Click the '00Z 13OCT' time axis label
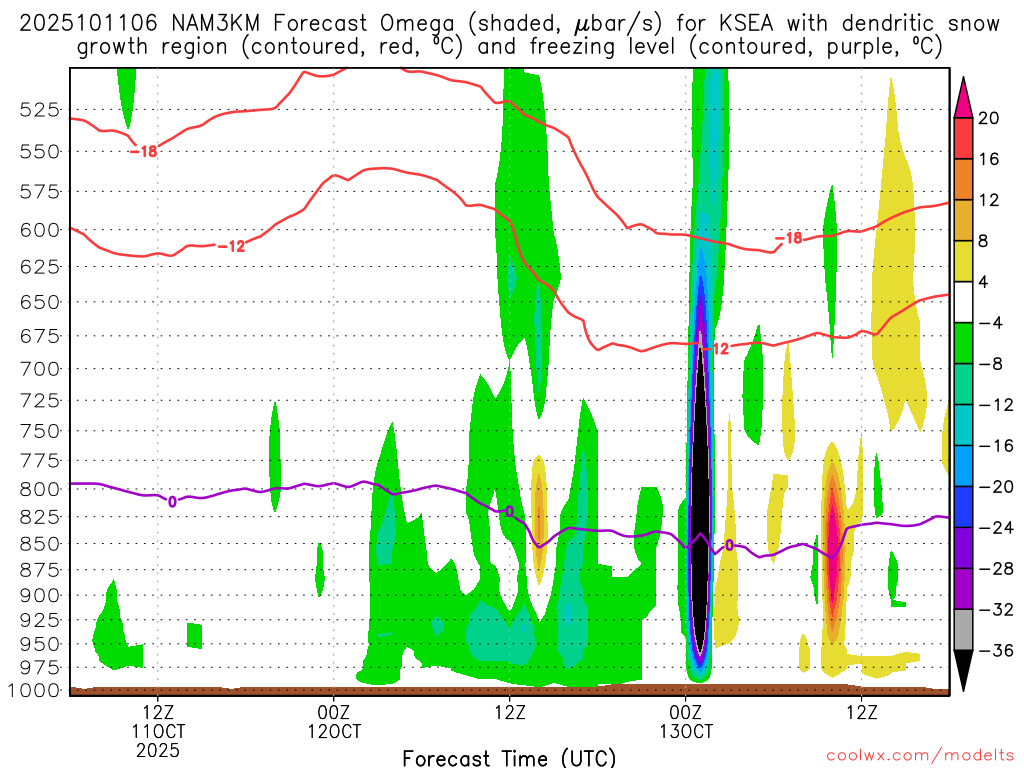This screenshot has width=1024, height=768. coord(686,722)
